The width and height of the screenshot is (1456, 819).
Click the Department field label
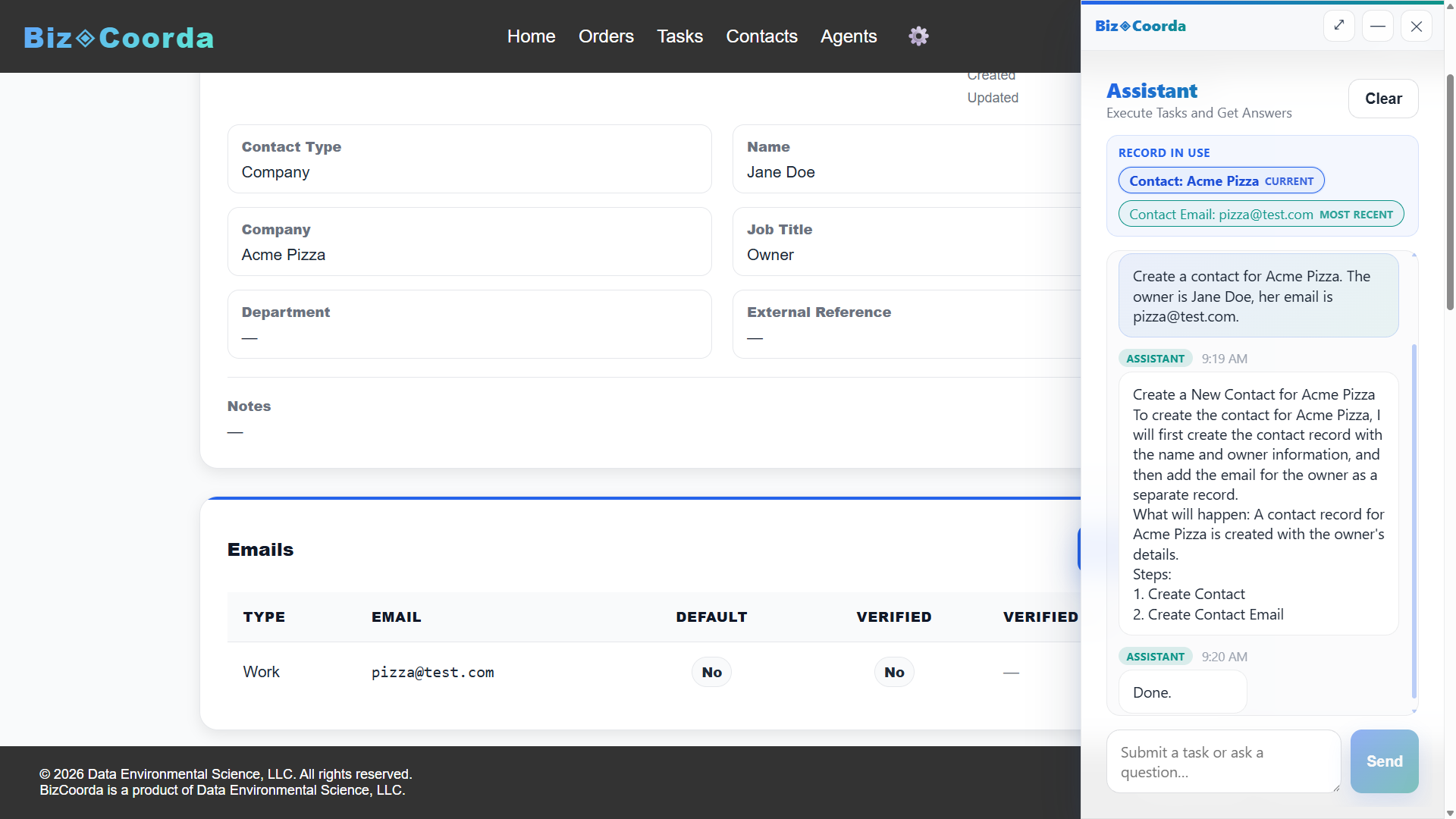[286, 312]
